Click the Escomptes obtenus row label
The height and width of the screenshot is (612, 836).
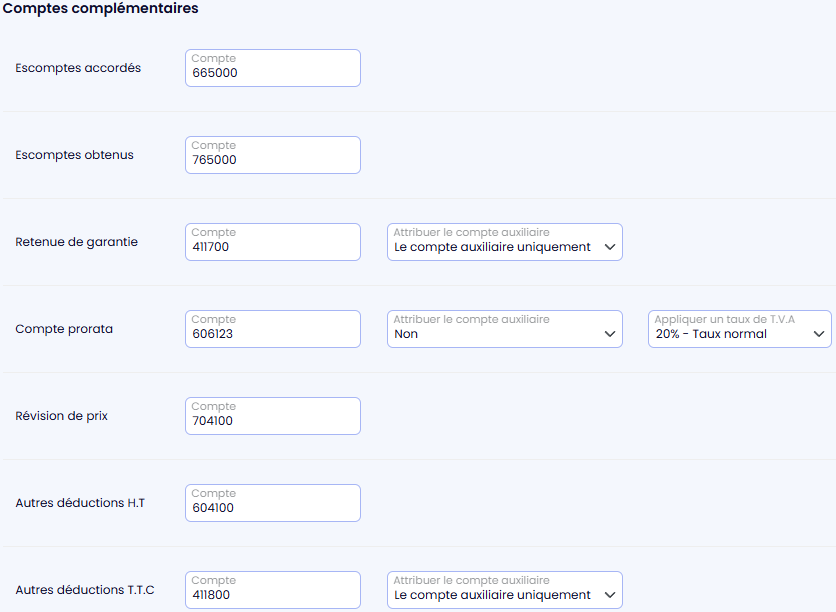74,155
